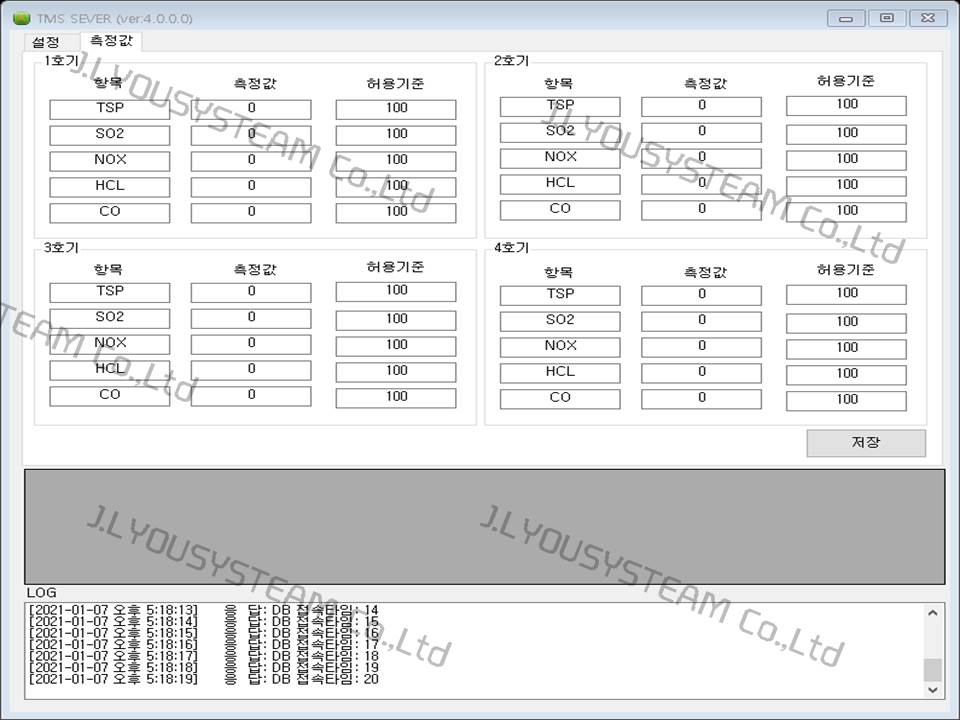Click the gray panel above LOG

(x=484, y=527)
